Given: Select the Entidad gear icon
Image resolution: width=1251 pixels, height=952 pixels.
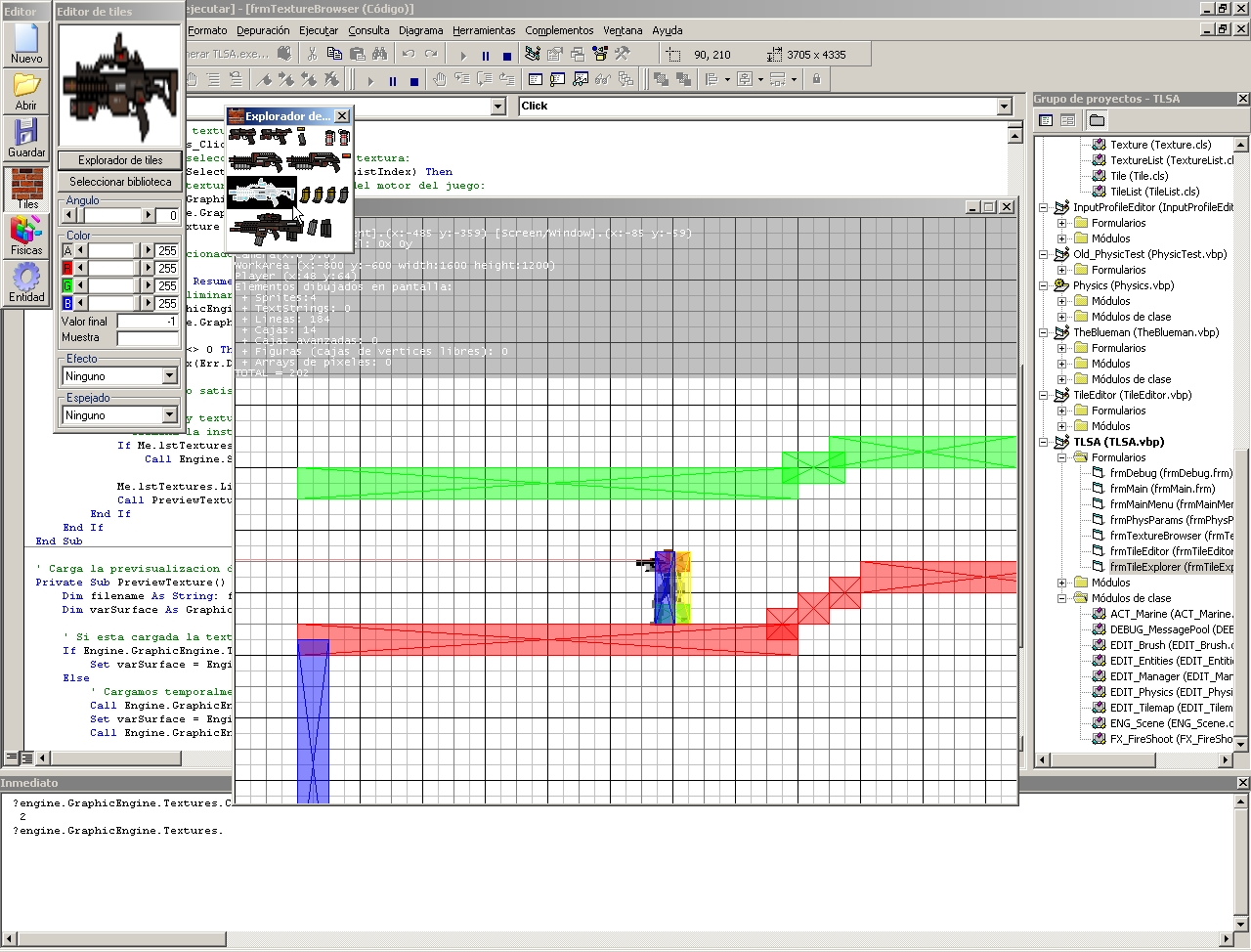Looking at the screenshot, I should click(26, 282).
